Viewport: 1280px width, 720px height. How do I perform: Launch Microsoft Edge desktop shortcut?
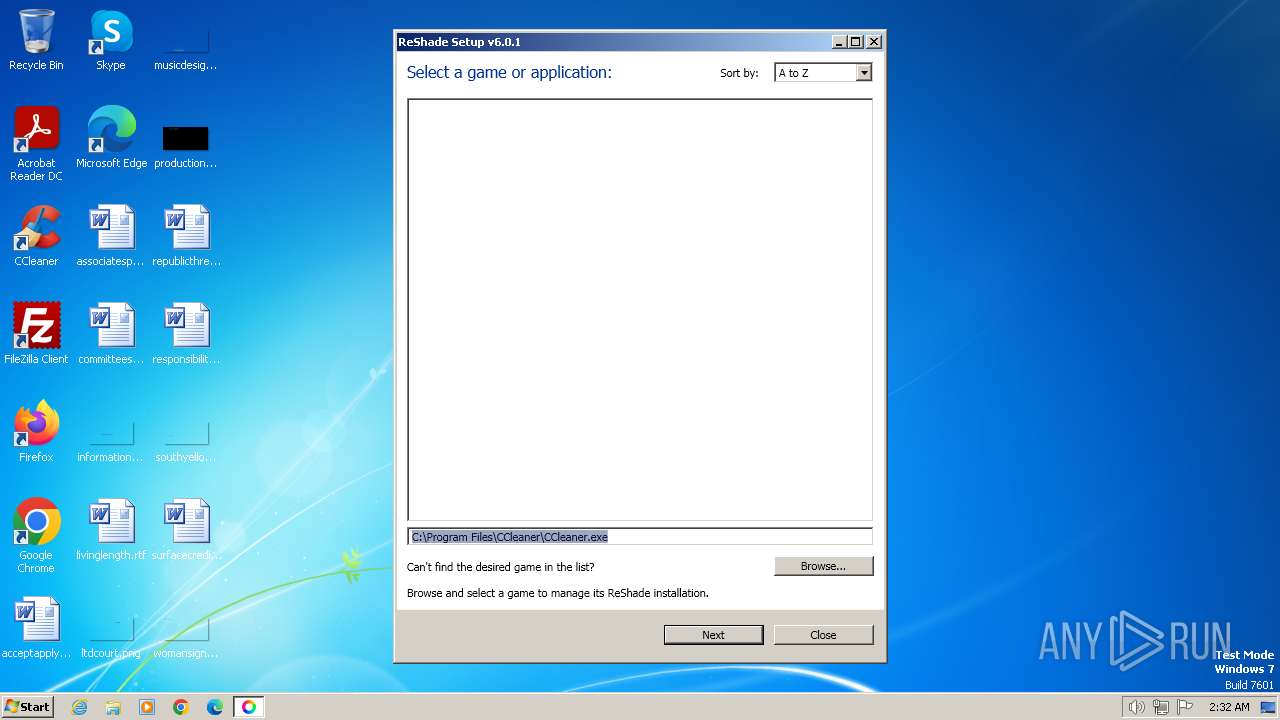pyautogui.click(x=111, y=137)
